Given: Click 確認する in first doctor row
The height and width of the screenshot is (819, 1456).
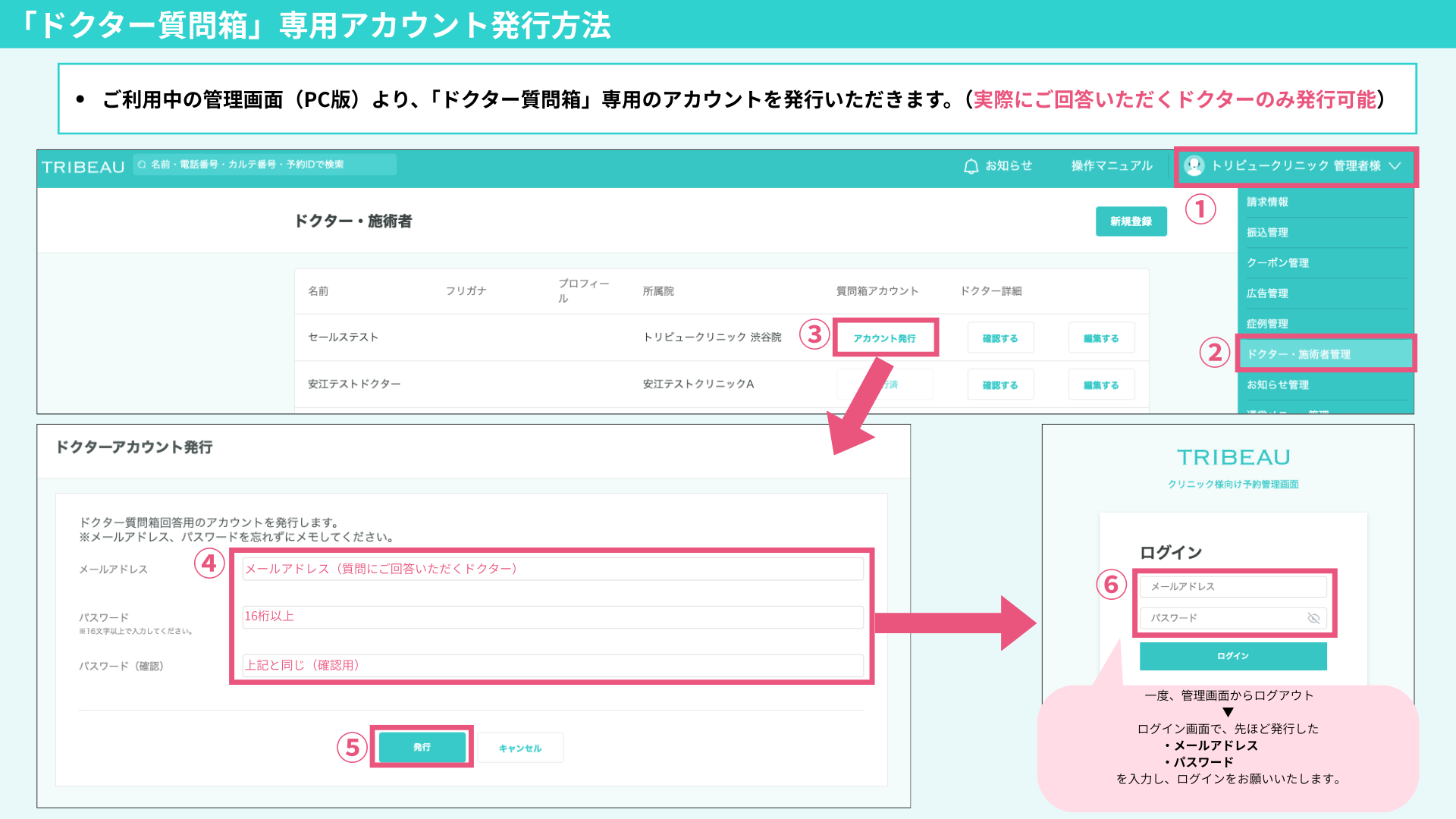Looking at the screenshot, I should [x=999, y=338].
